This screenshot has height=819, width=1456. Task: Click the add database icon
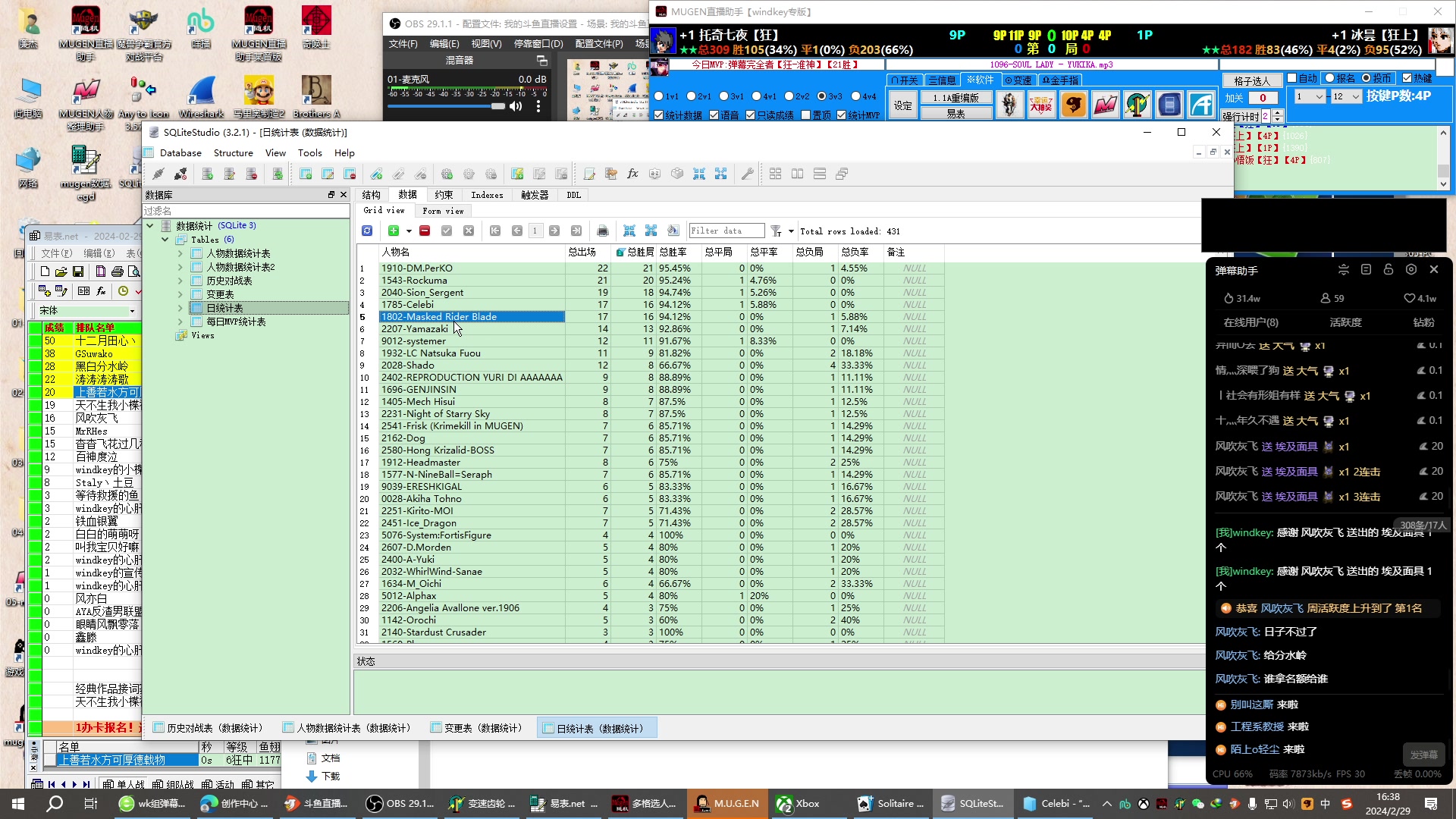tap(207, 174)
